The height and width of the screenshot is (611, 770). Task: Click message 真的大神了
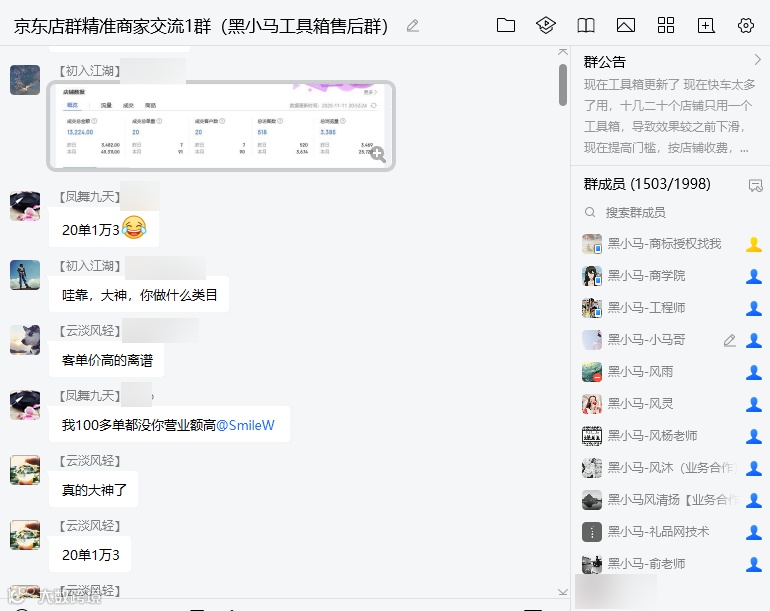pos(93,490)
